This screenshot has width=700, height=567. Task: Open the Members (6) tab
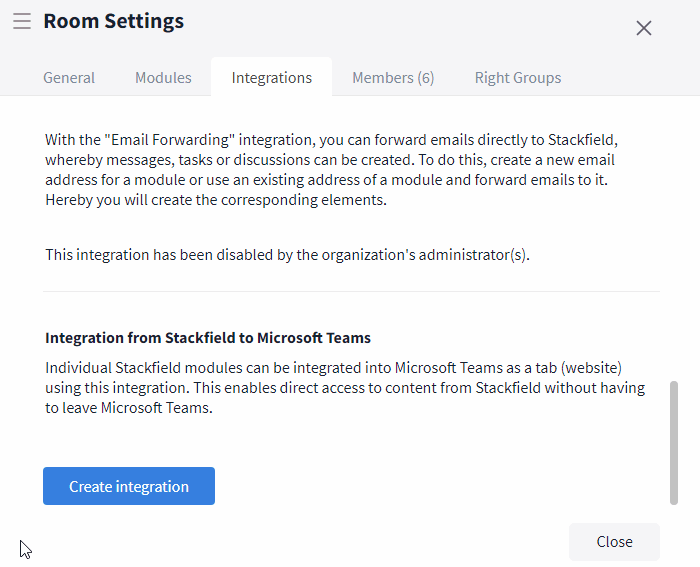coord(393,78)
